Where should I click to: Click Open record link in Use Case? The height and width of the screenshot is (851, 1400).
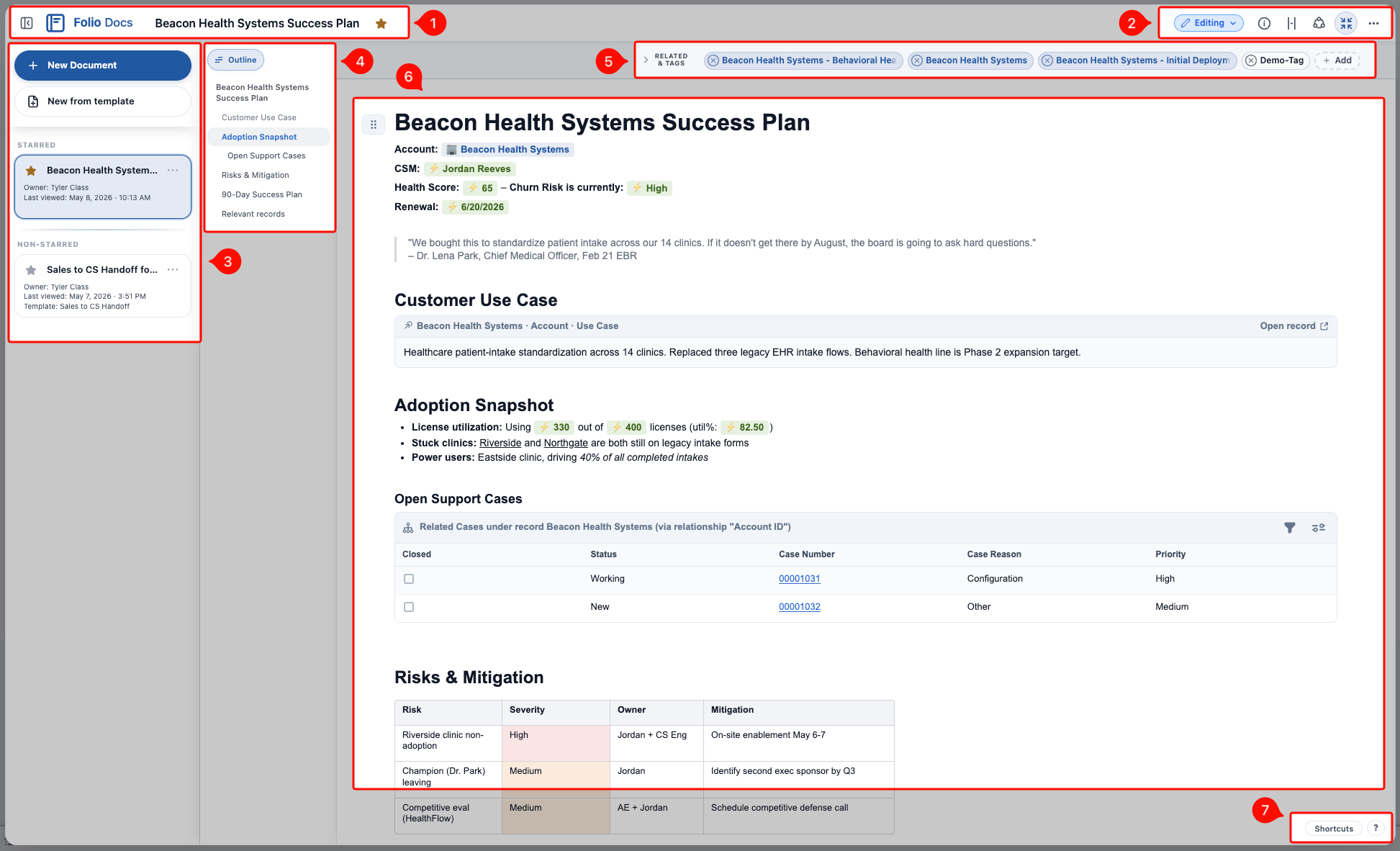1293,326
